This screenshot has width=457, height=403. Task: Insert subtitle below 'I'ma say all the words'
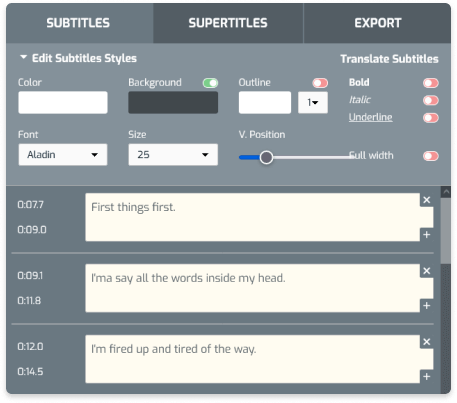[426, 306]
